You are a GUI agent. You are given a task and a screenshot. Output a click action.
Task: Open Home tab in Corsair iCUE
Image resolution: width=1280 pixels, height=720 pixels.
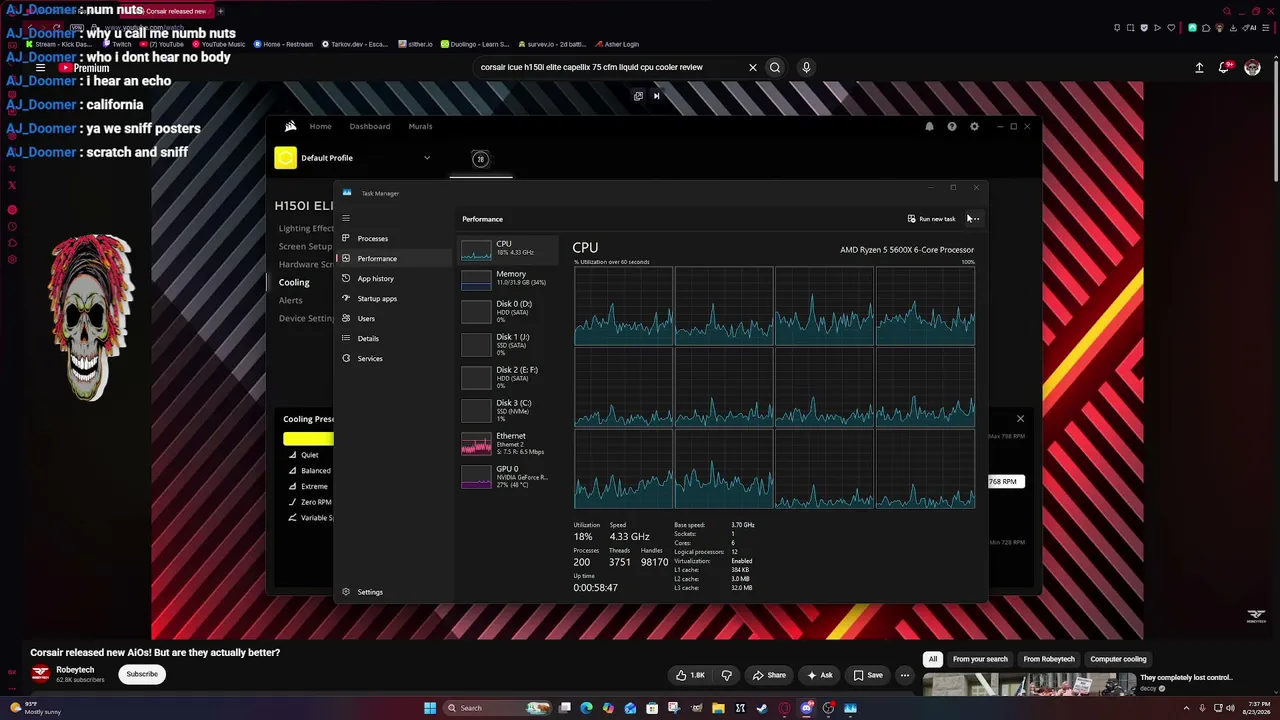[320, 126]
